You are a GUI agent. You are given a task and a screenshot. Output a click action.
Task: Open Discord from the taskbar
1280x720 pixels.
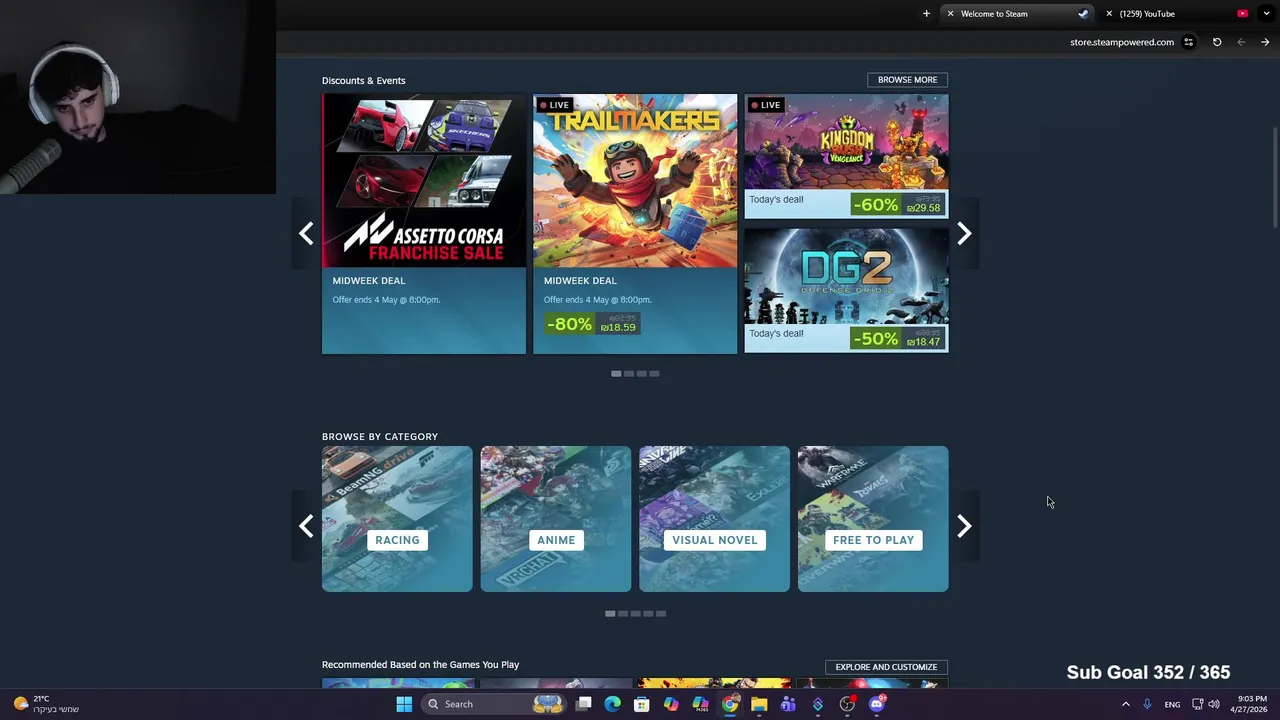coord(877,704)
